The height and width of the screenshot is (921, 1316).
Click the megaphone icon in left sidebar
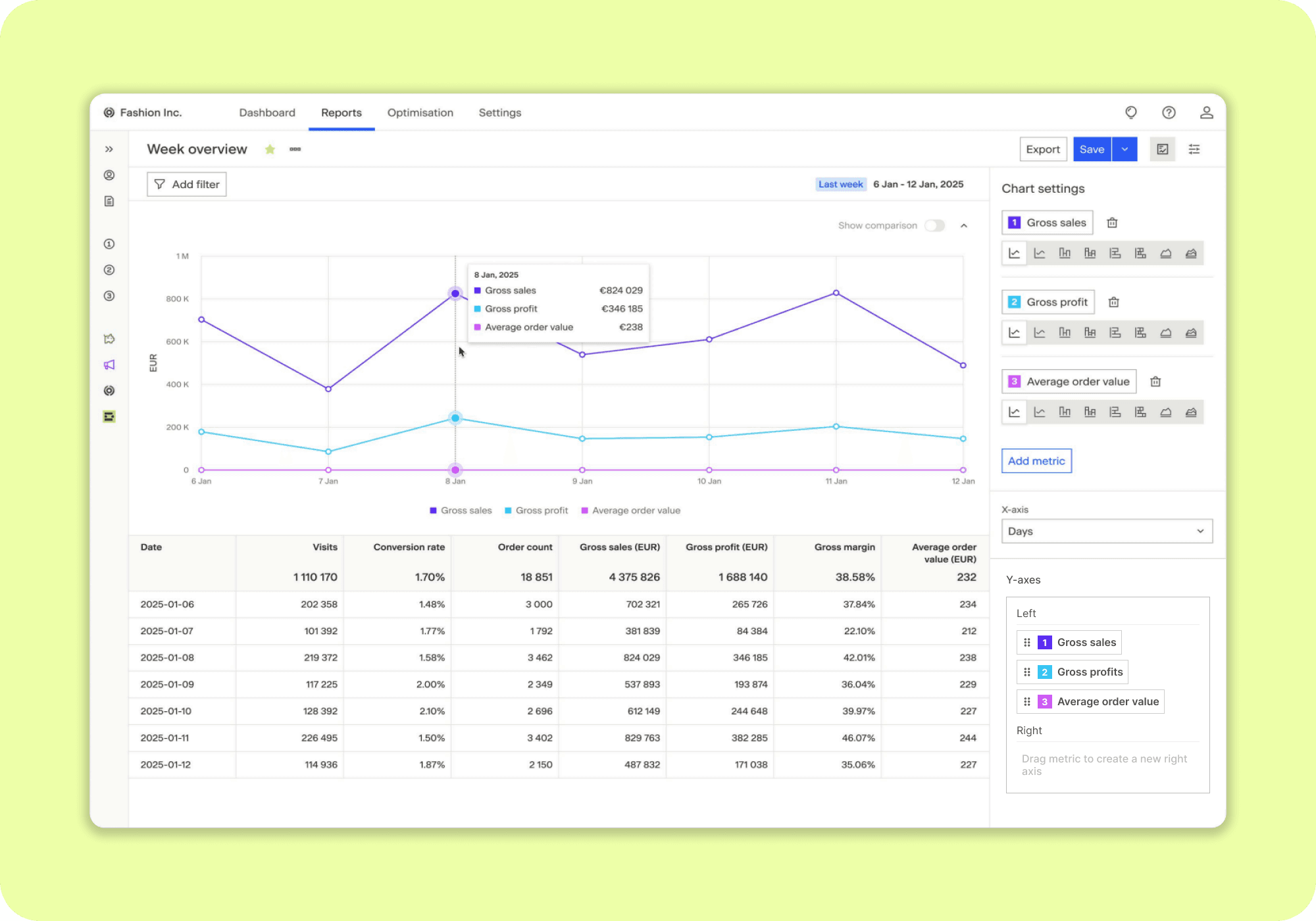tap(109, 365)
